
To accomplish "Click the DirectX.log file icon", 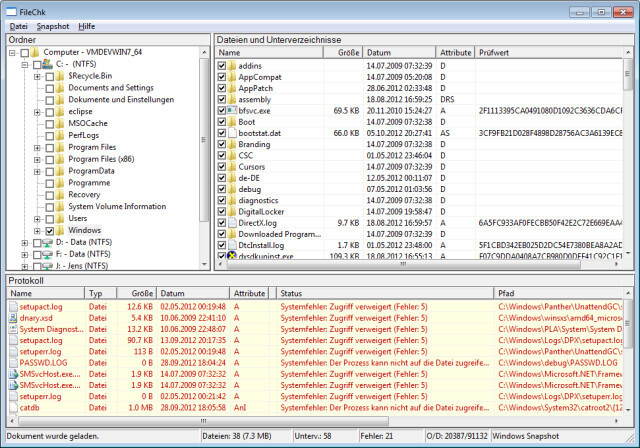I will point(232,223).
